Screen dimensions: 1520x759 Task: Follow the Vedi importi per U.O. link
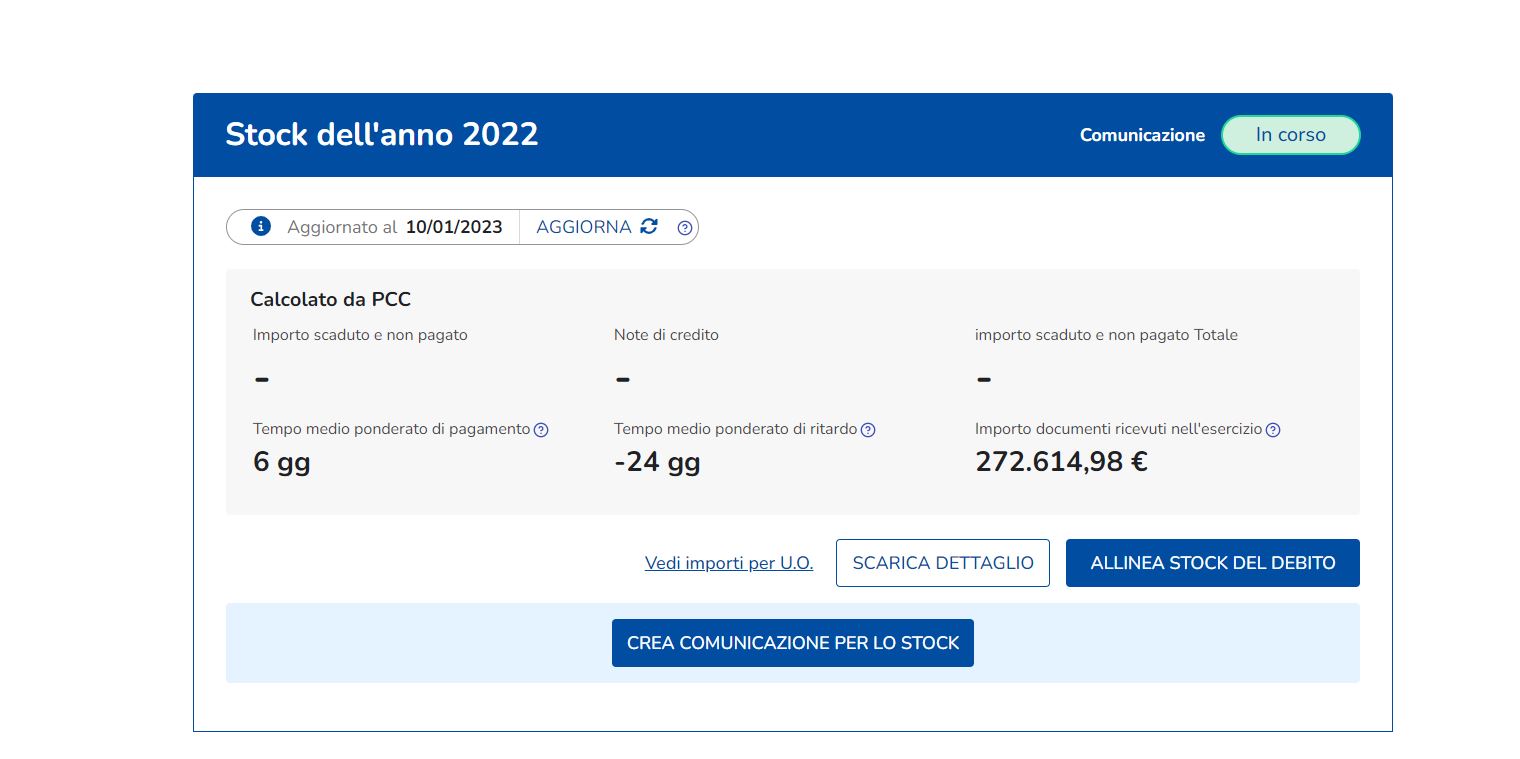pos(729,563)
